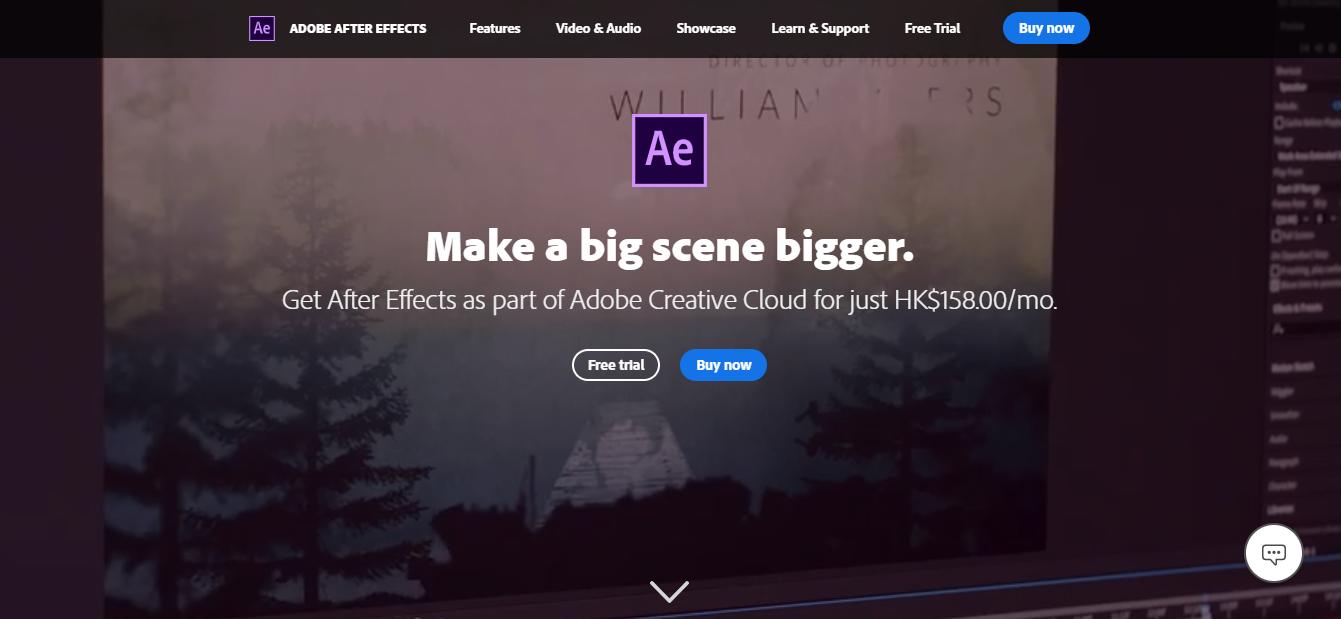Image resolution: width=1341 pixels, height=619 pixels.
Task: Go to the Showcase menu item
Action: (x=706, y=28)
